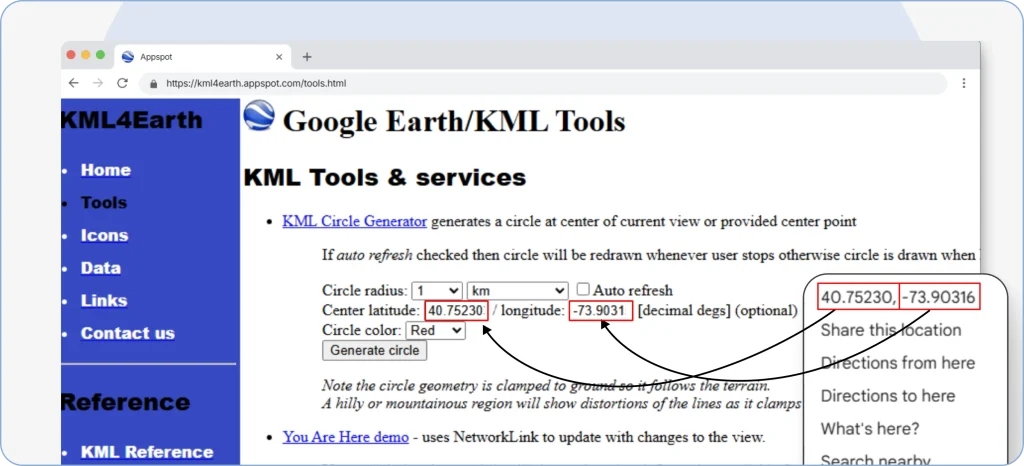Open Contact us in the sidebar
The width and height of the screenshot is (1024, 466).
[x=128, y=334]
